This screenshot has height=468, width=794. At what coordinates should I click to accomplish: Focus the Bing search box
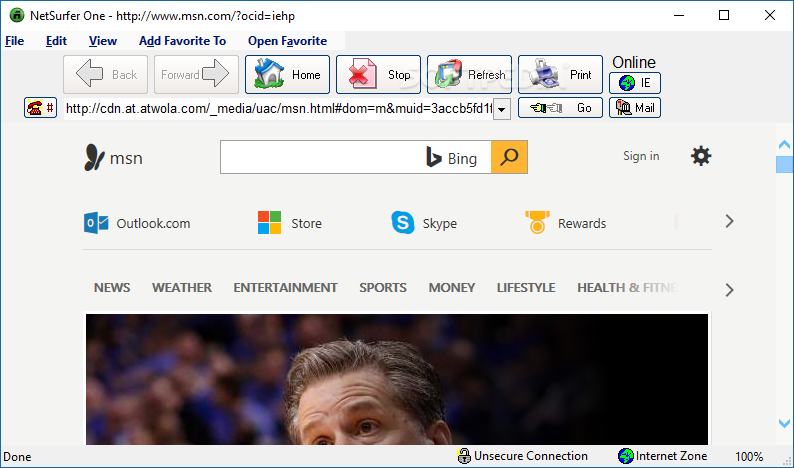[355, 157]
